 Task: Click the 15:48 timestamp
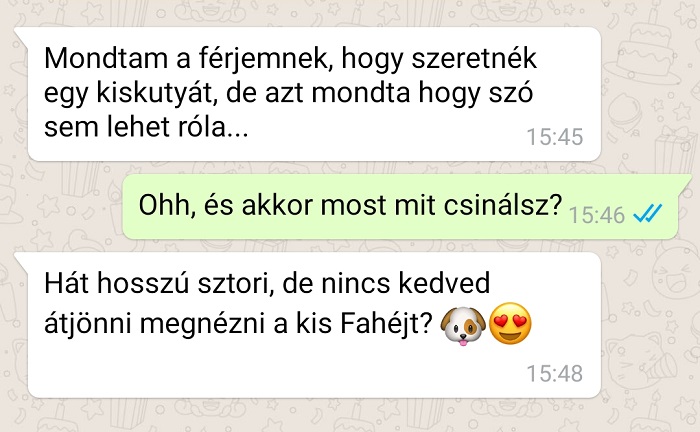click(x=554, y=374)
